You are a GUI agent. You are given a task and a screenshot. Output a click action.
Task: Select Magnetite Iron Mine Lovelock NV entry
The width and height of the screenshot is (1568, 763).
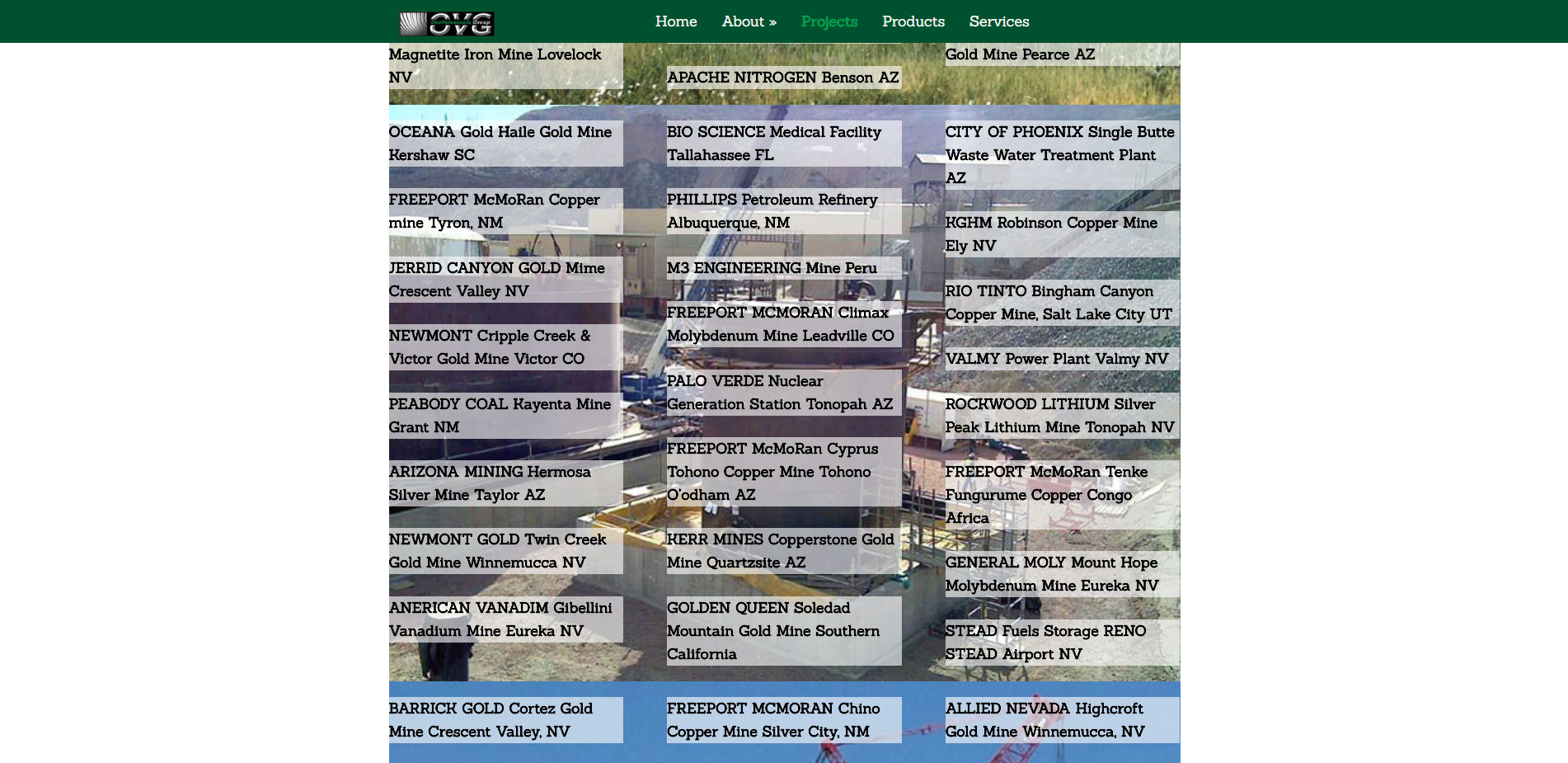506,66
